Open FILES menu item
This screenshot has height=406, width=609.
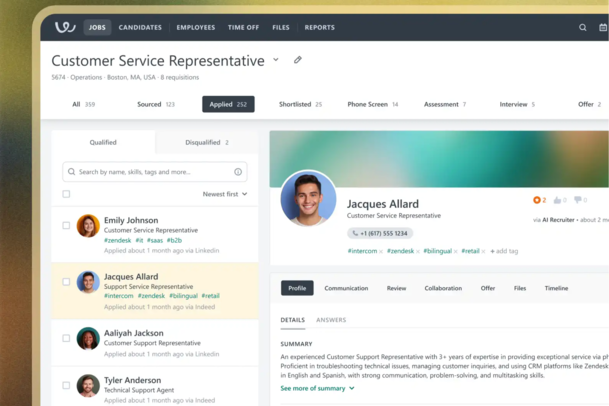281,28
